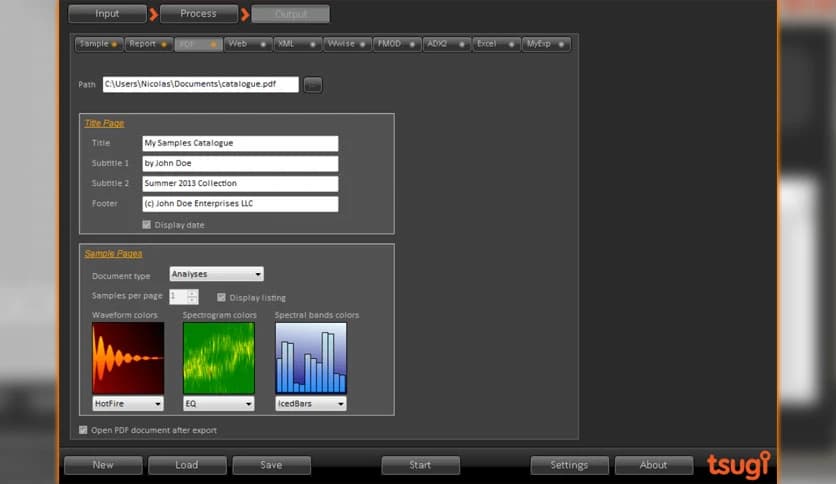
Task: Click the 'Sample Pages' section heading
Action: tap(113, 253)
